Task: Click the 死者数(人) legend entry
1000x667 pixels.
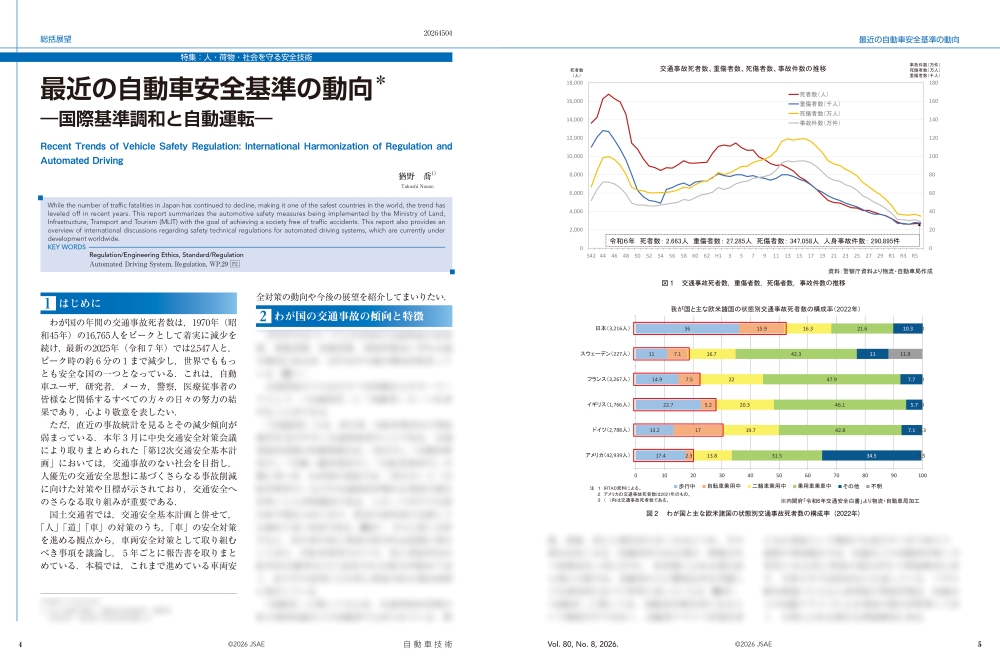Action: 809,94
